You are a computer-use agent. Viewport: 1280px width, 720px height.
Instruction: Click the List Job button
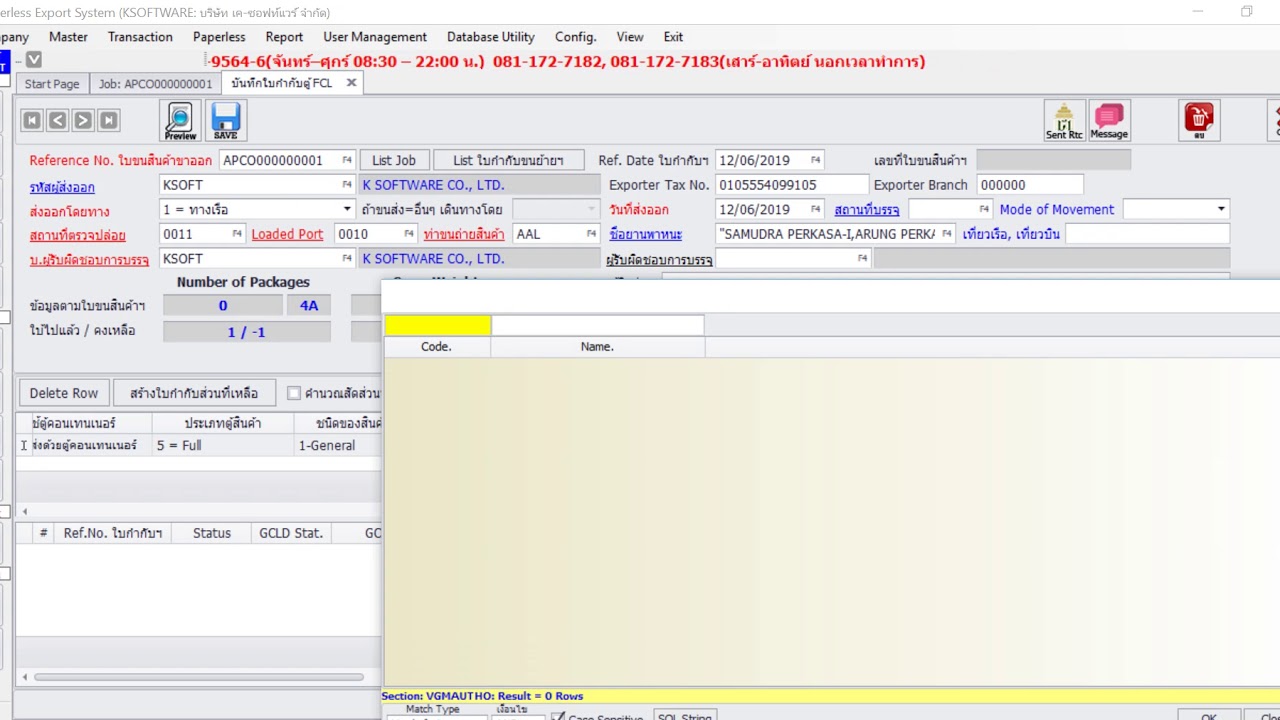[394, 160]
